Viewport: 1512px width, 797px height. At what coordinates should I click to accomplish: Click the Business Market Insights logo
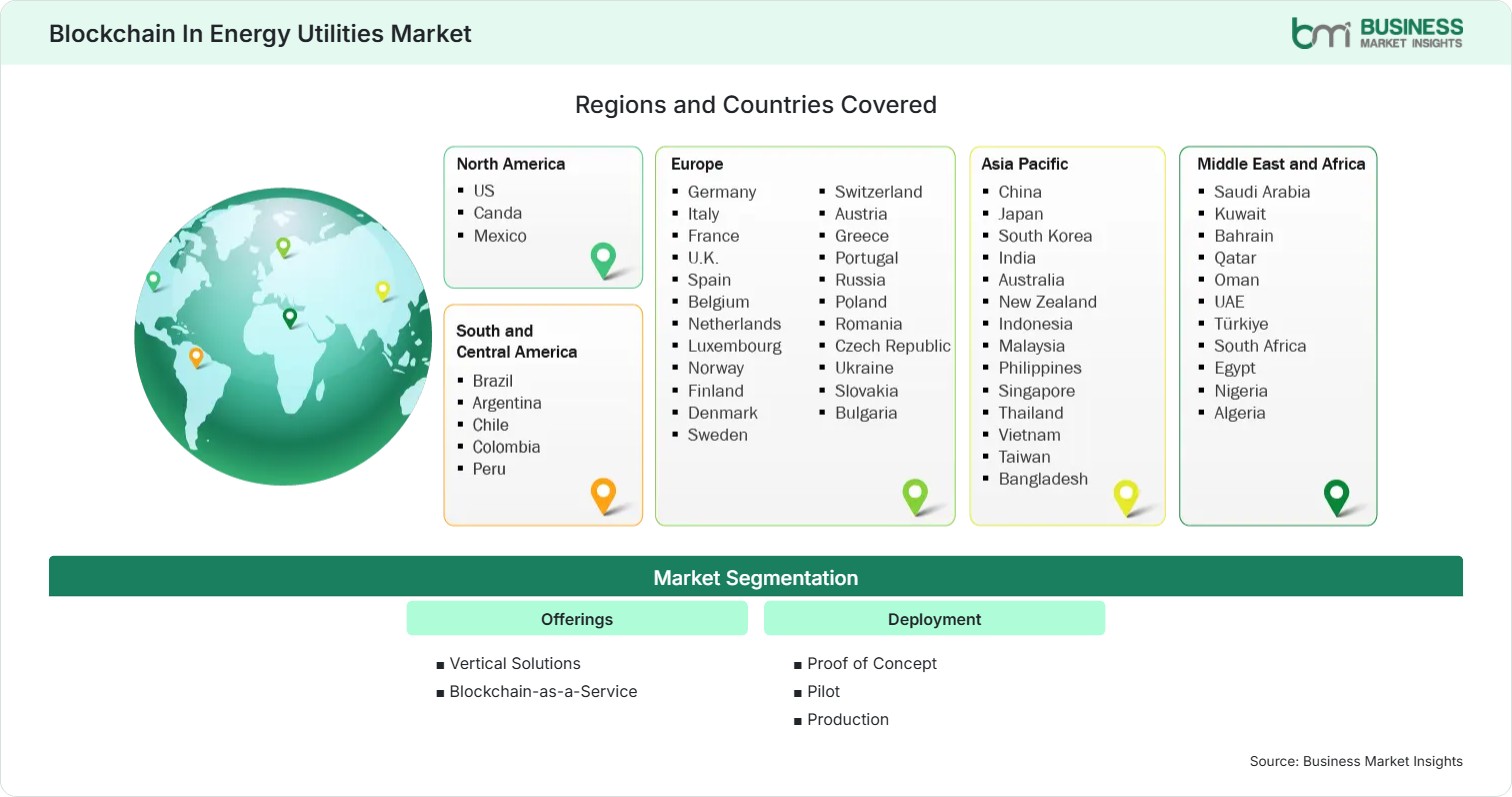click(x=1376, y=32)
